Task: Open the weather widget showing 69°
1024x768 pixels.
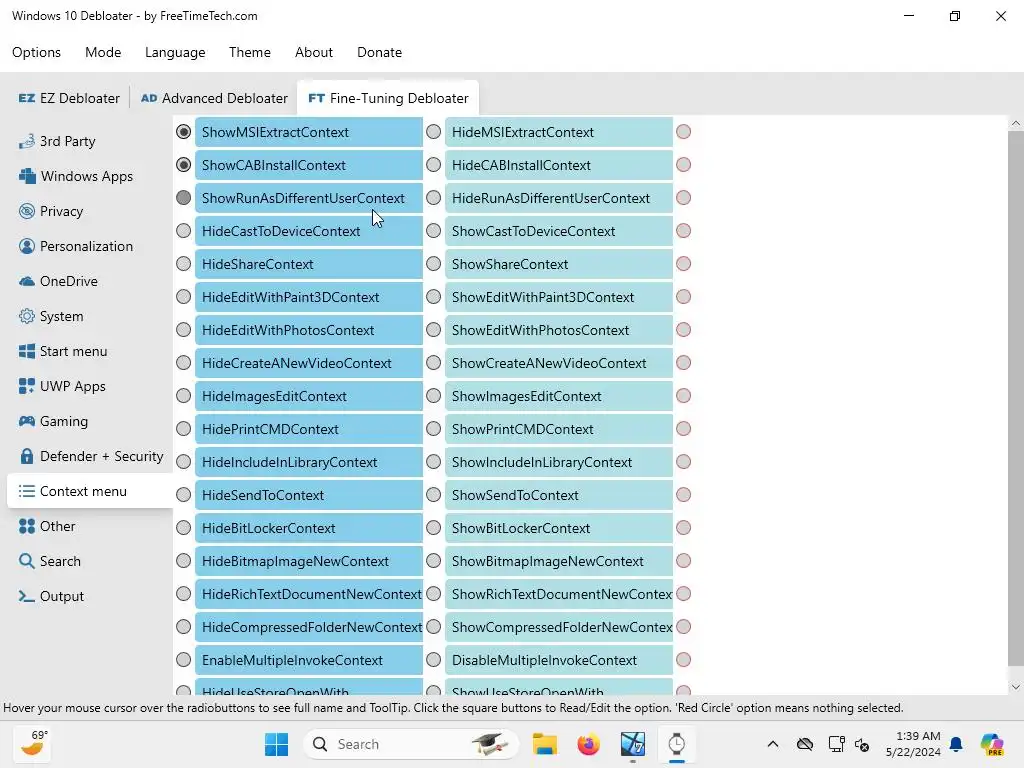Action: click(x=33, y=744)
